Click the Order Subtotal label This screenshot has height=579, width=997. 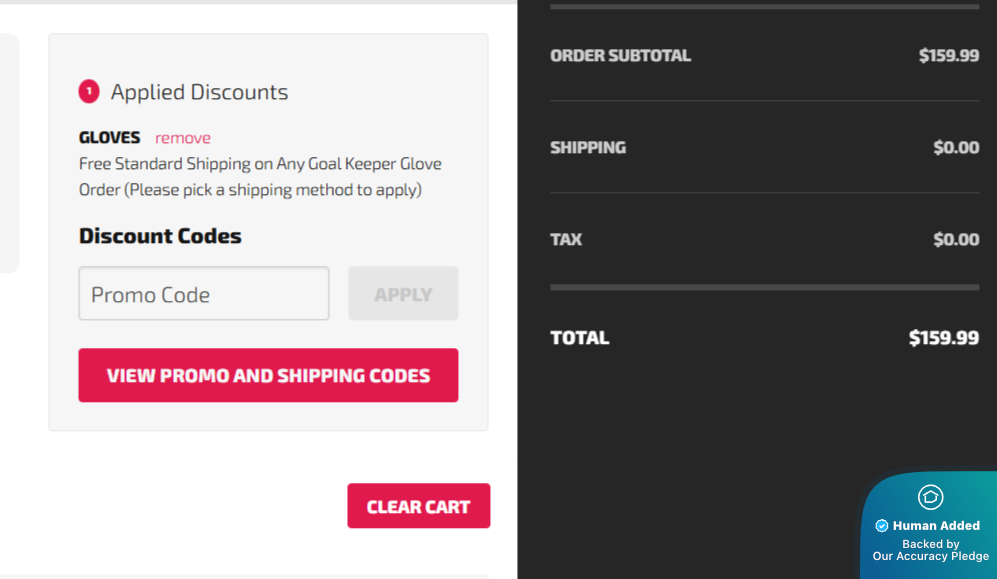pos(620,56)
